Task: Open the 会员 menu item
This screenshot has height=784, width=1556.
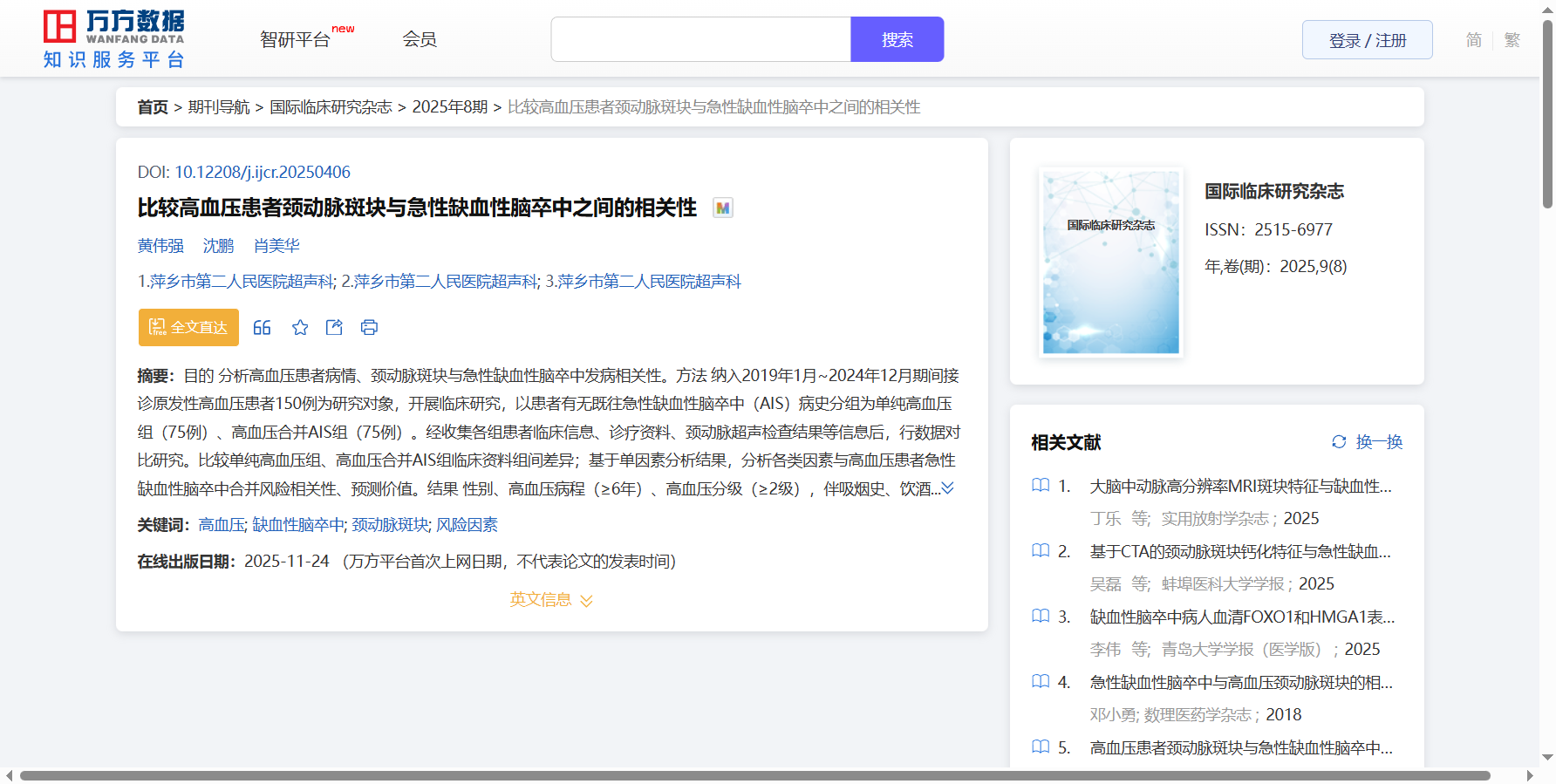Action: click(x=420, y=40)
